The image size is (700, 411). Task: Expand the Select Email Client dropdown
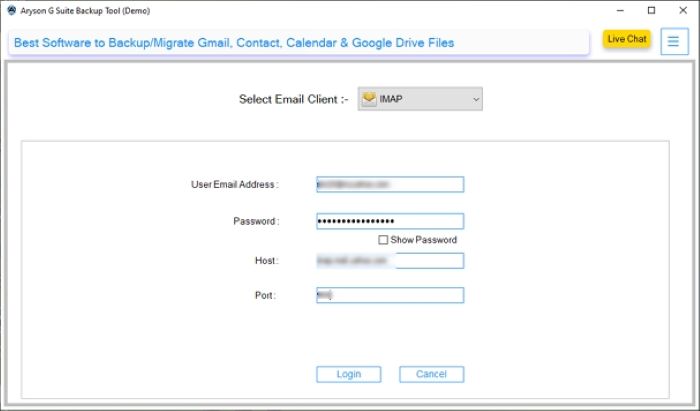(x=420, y=99)
